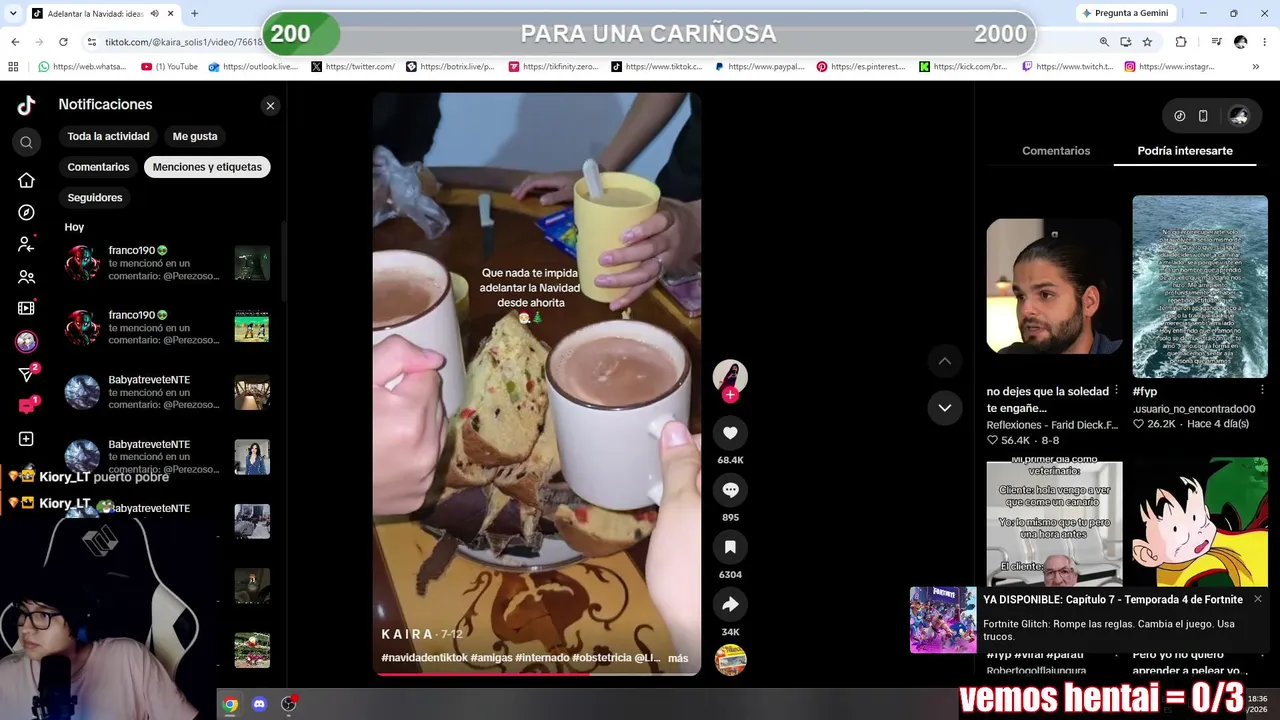Close the Notificaciones panel
Screen dimensions: 1280x720
[270, 105]
